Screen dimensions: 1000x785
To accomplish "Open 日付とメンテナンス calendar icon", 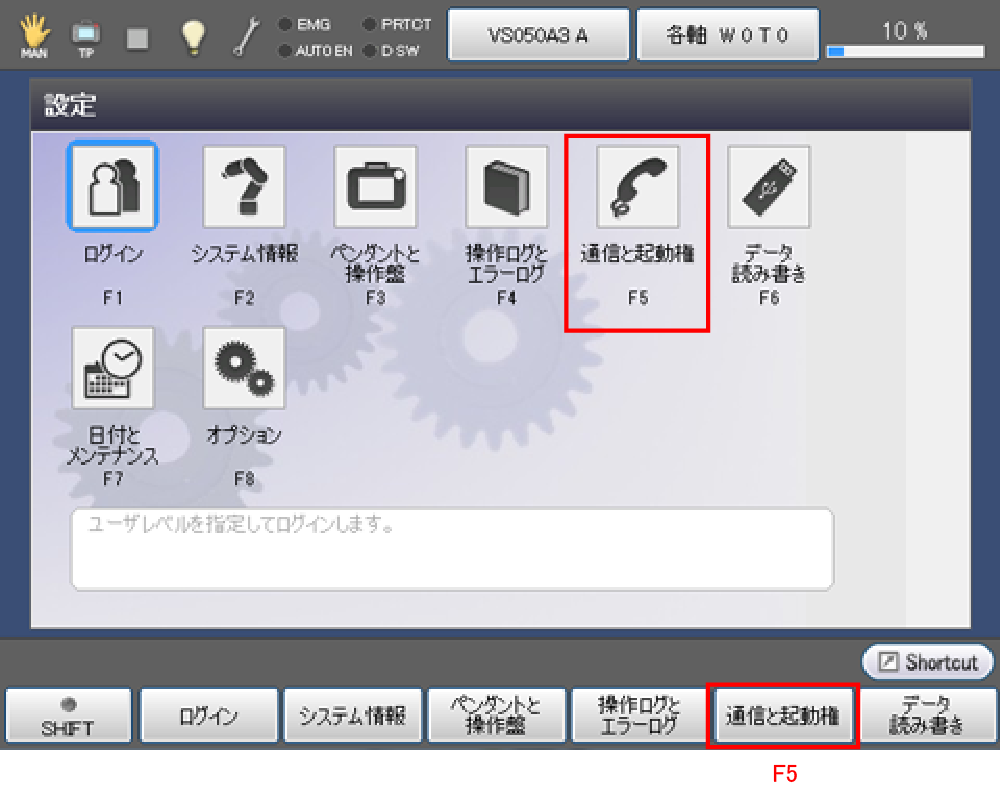I will point(112,368).
